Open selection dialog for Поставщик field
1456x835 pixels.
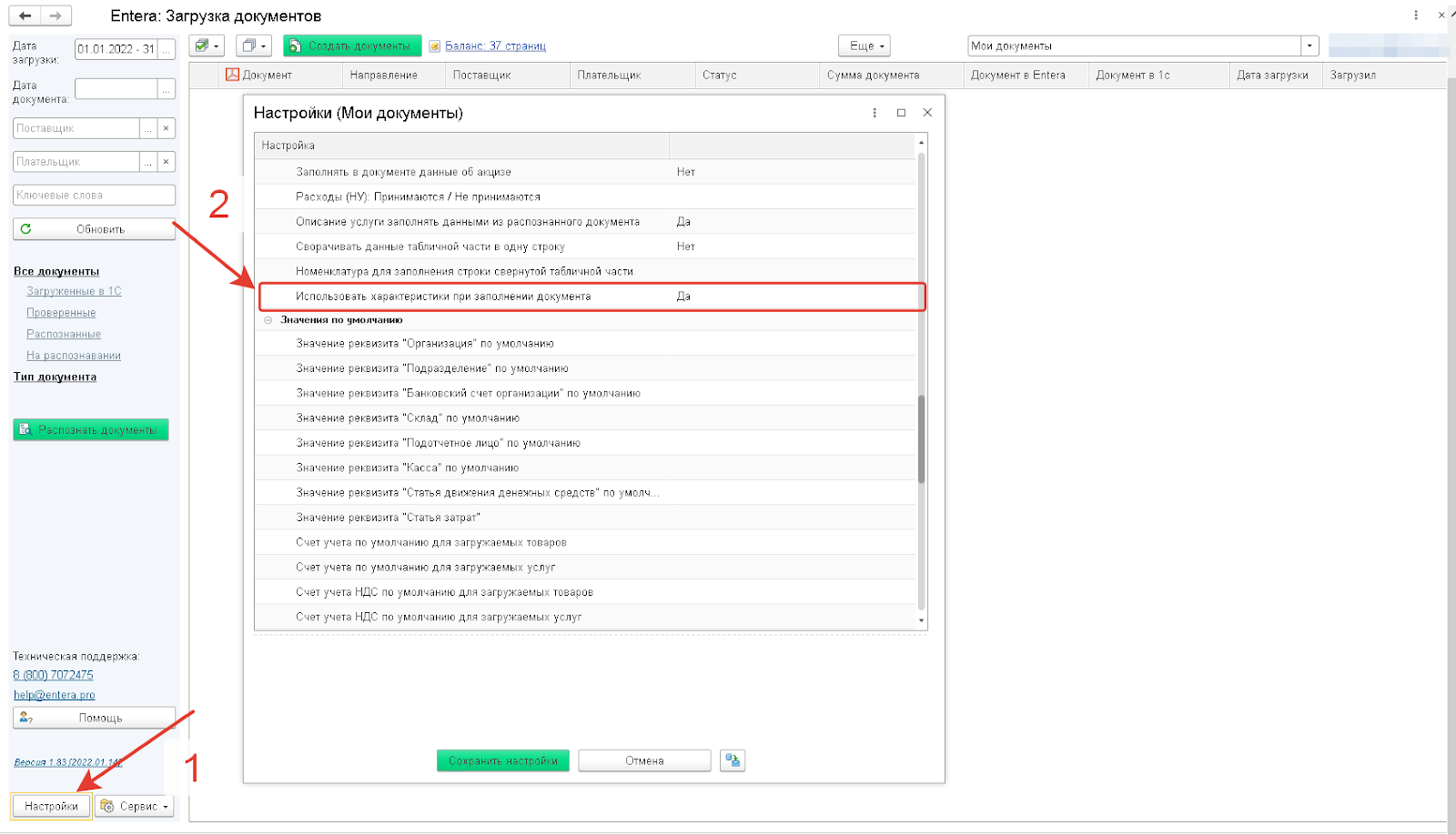pos(147,128)
